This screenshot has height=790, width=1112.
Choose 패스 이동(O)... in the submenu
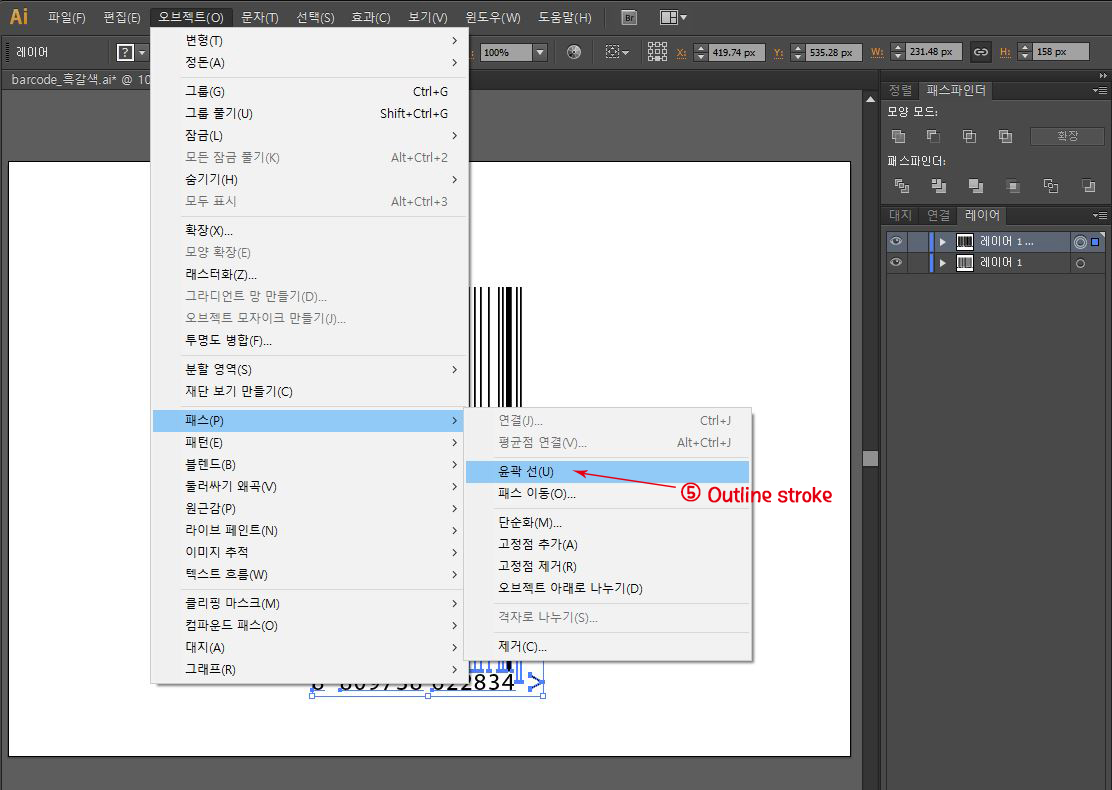pyautogui.click(x=608, y=494)
